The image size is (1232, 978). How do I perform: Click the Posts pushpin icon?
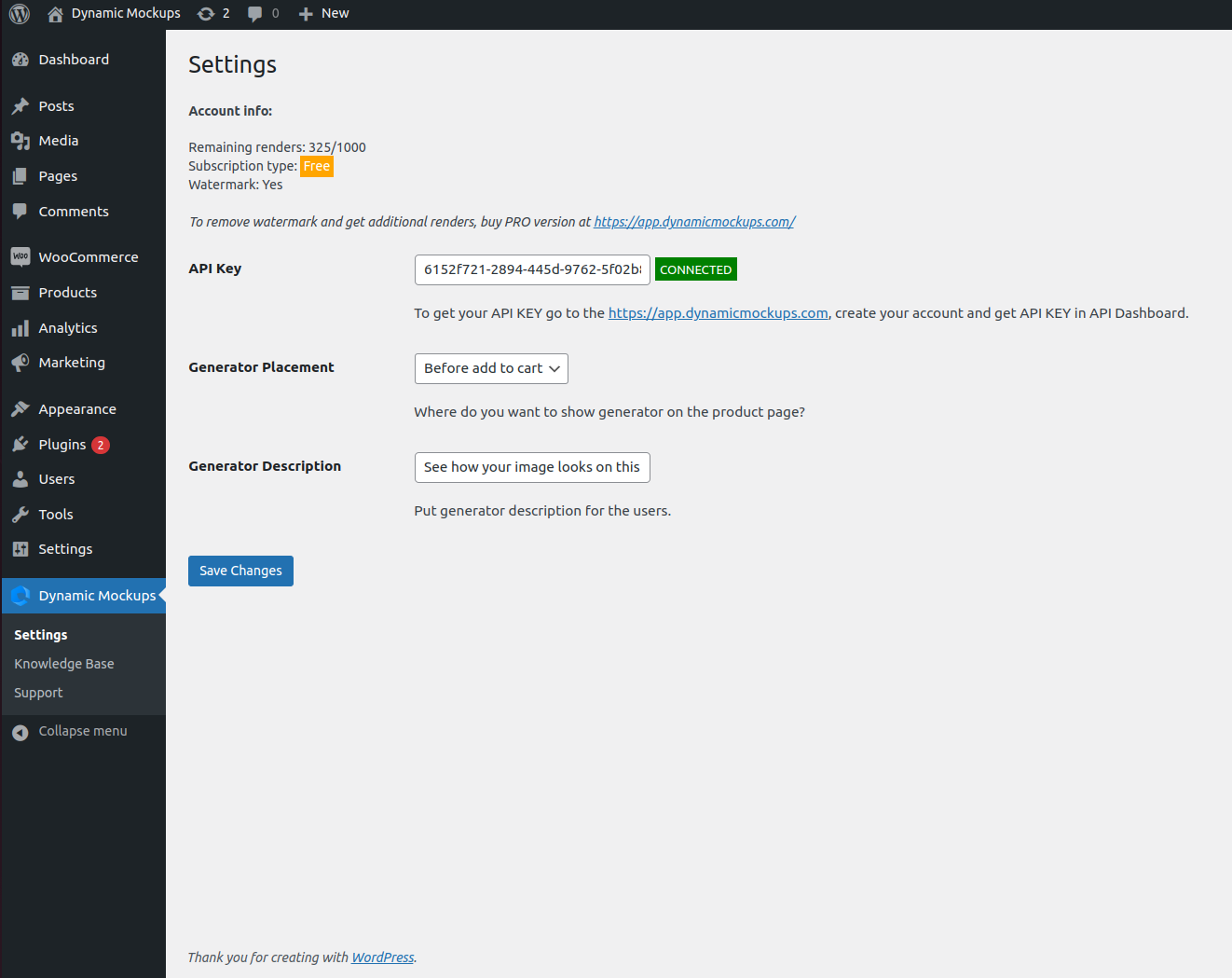click(21, 106)
